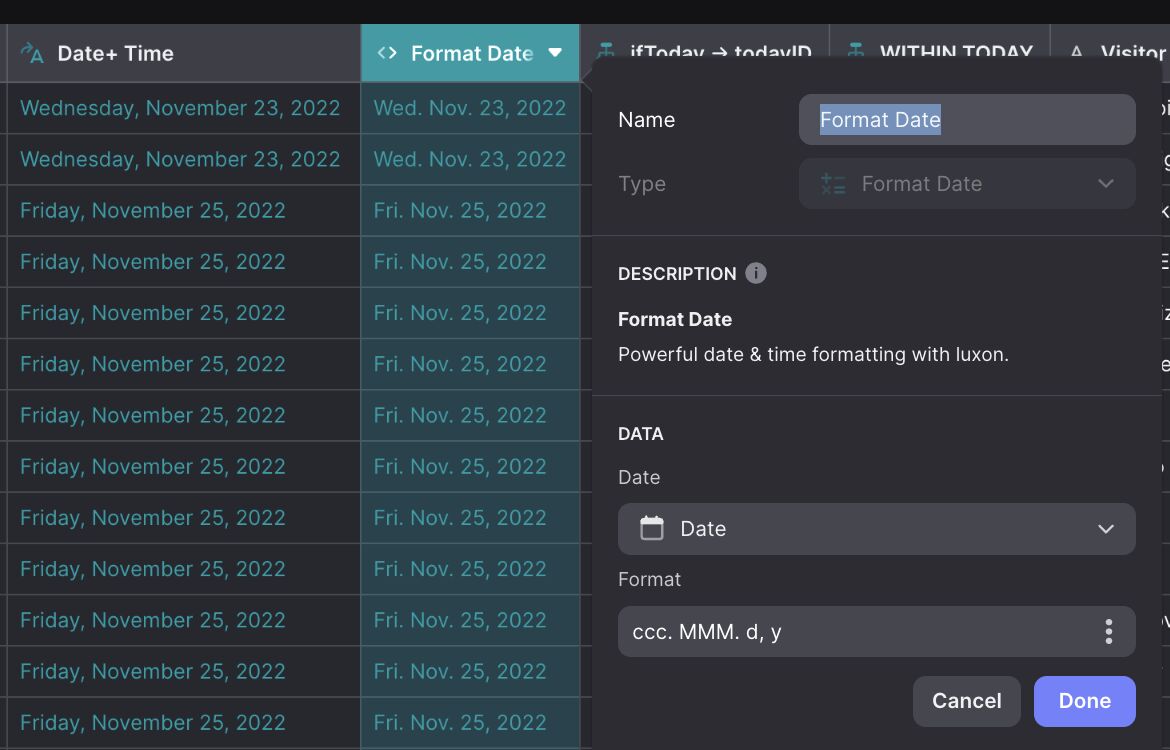The image size is (1170, 750).
Task: Select the Date+ Time column header
Action: [x=115, y=53]
